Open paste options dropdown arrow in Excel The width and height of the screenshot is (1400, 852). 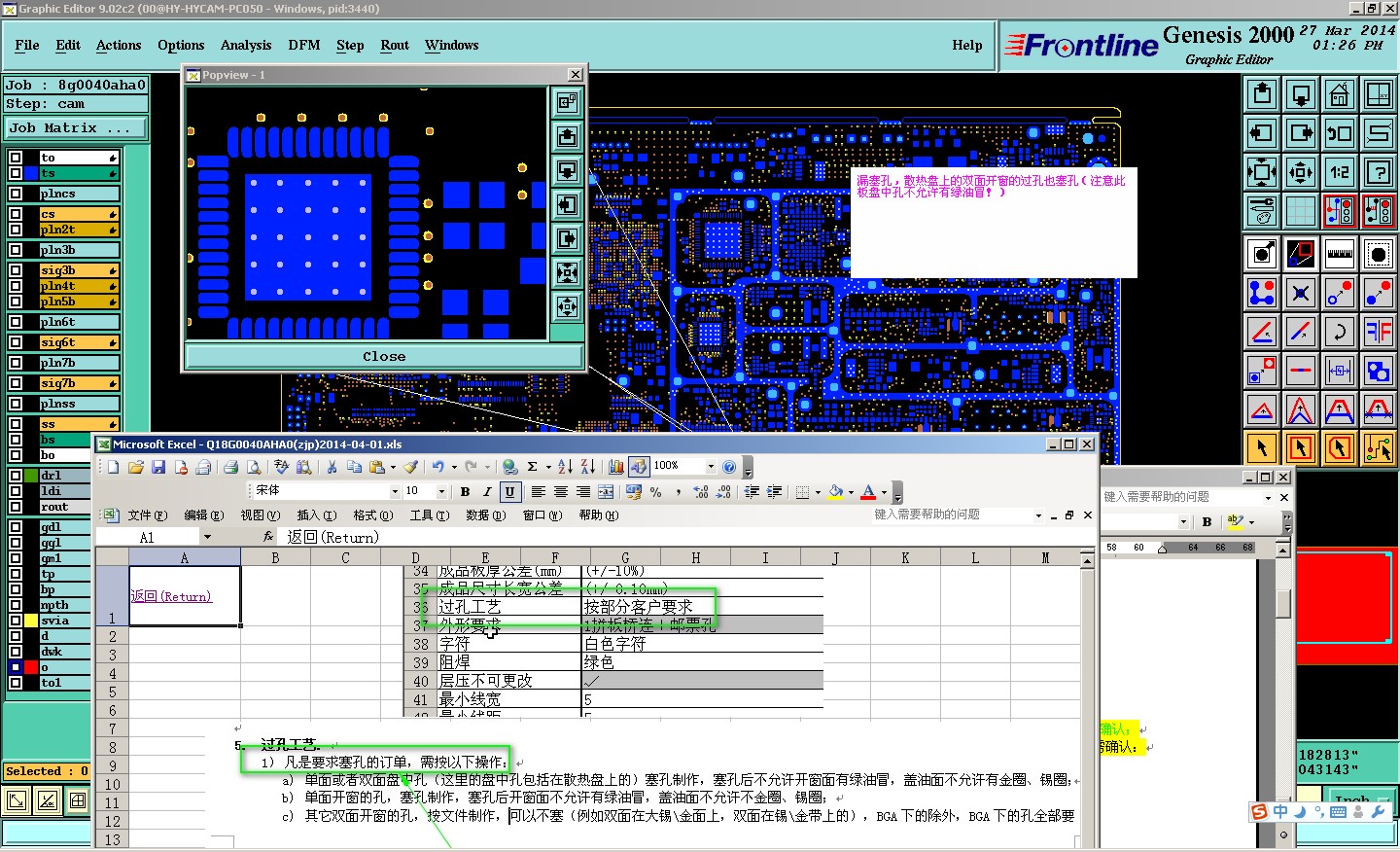pyautogui.click(x=393, y=467)
